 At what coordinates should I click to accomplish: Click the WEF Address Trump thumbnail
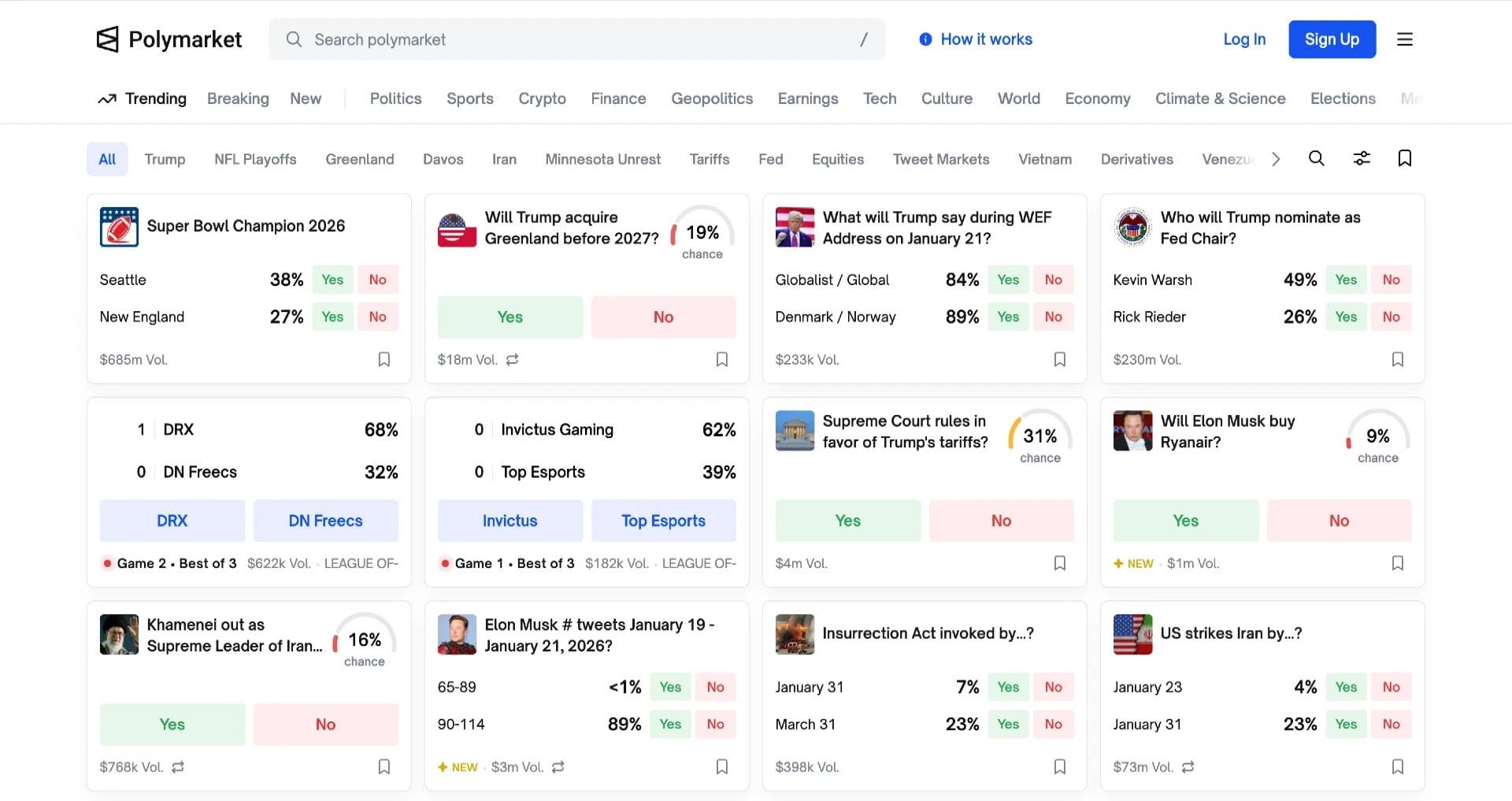click(795, 227)
